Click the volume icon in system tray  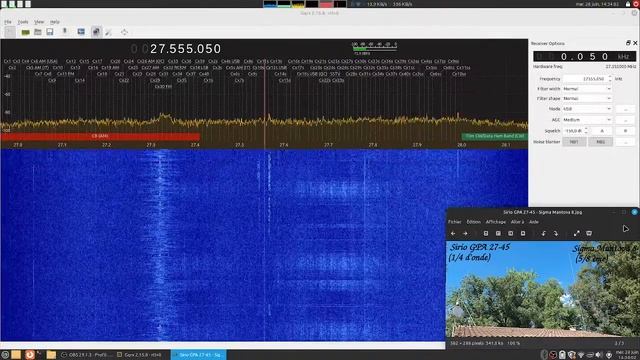[x=598, y=355]
